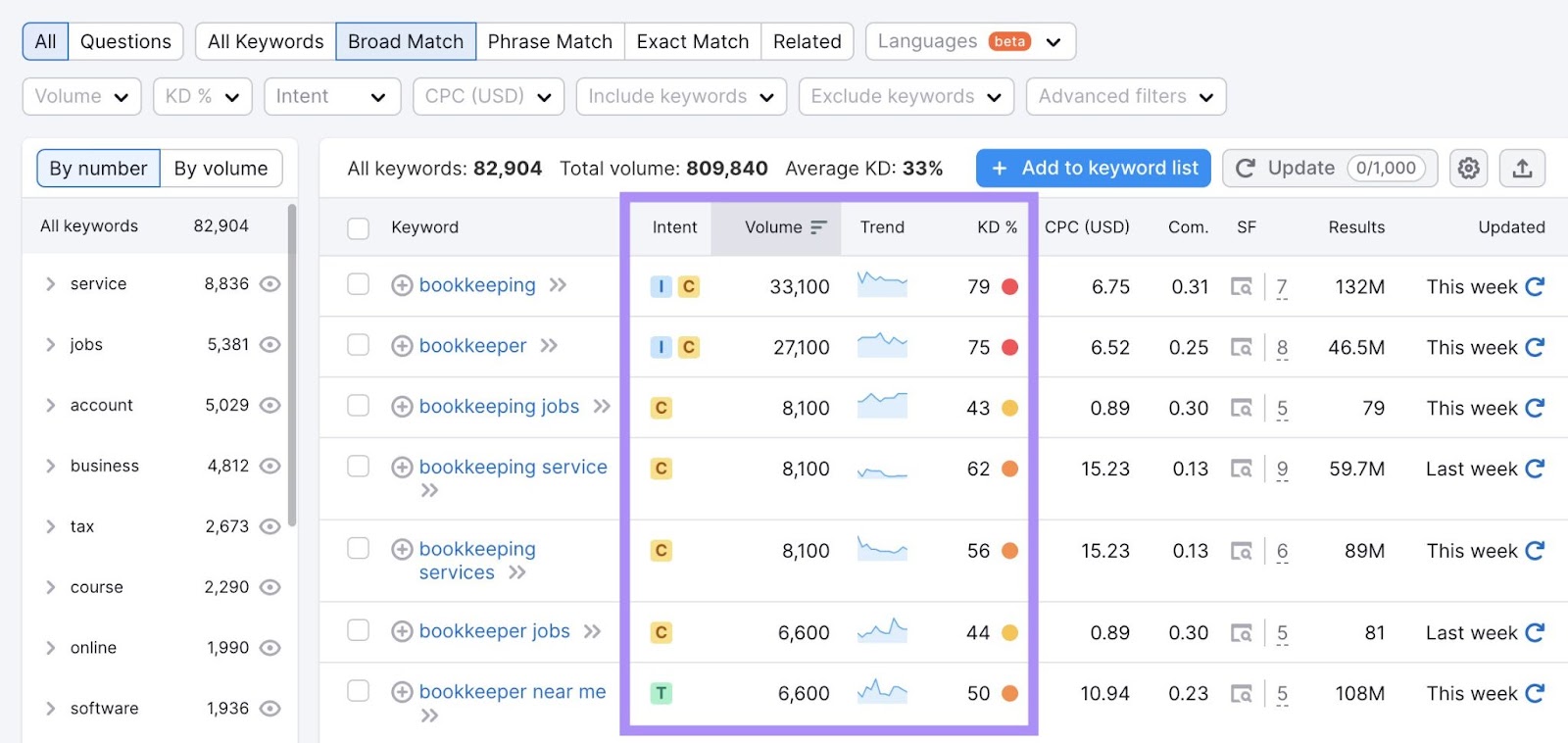Click the plus icon beside bookkeeper keyword
Image resolution: width=1568 pixels, height=743 pixels.
point(402,346)
